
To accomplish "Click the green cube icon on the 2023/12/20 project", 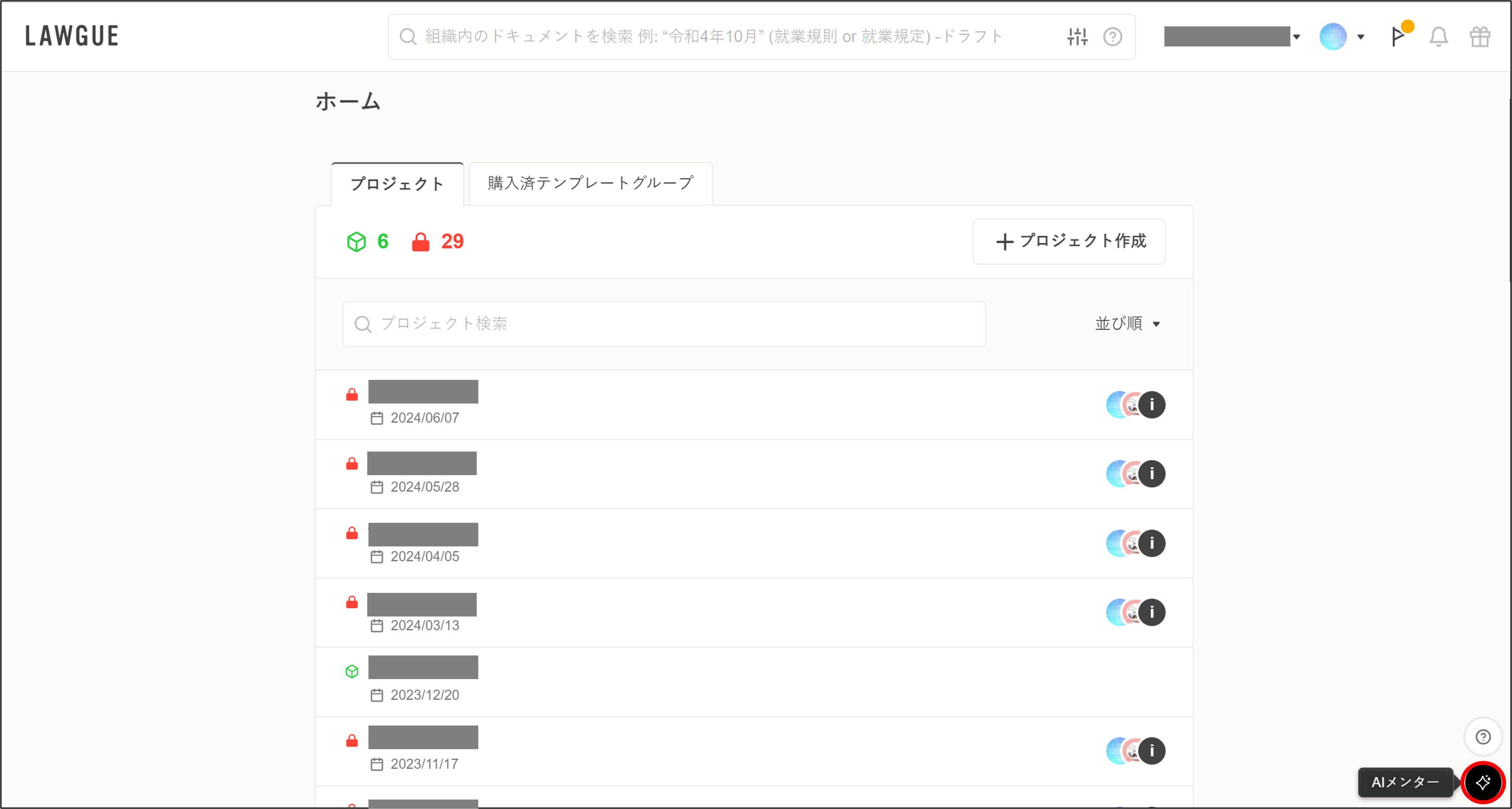I will pos(352,671).
